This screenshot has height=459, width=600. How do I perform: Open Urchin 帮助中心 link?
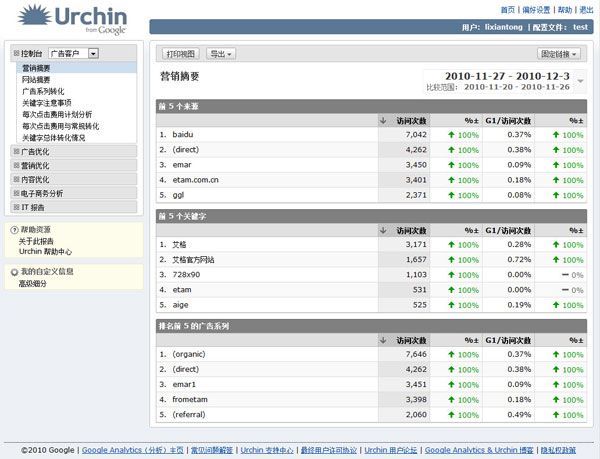[45, 252]
